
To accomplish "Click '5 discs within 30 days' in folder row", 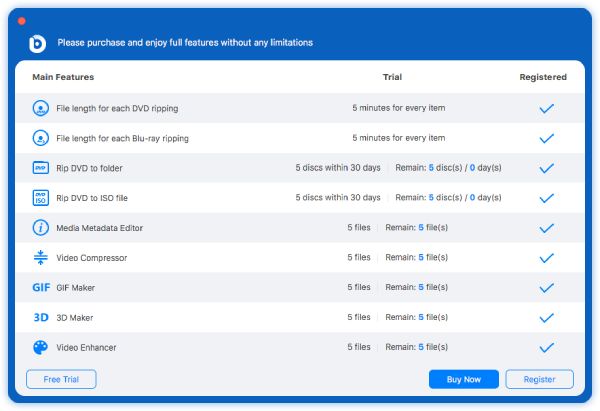I will point(338,168).
